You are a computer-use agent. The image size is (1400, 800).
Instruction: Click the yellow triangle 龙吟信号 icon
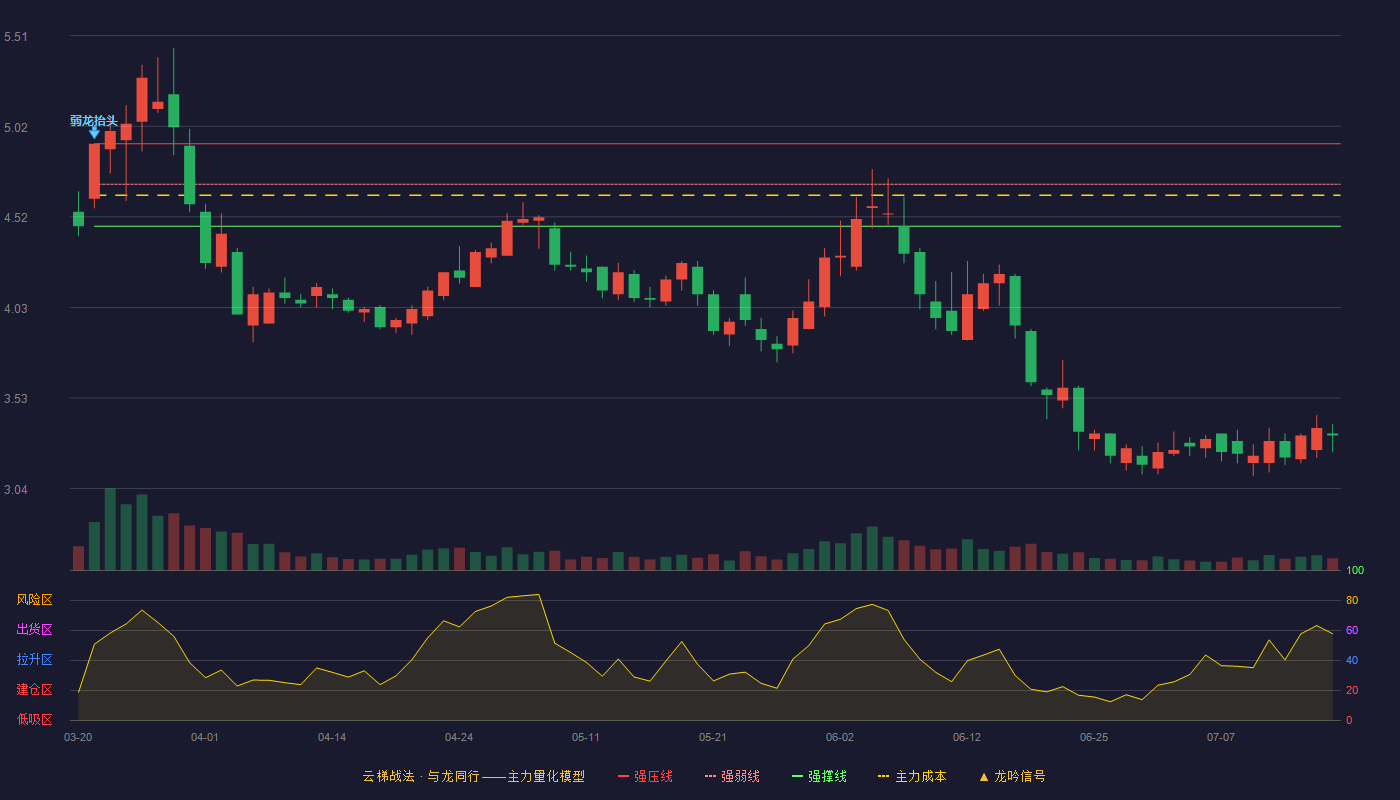click(x=984, y=776)
